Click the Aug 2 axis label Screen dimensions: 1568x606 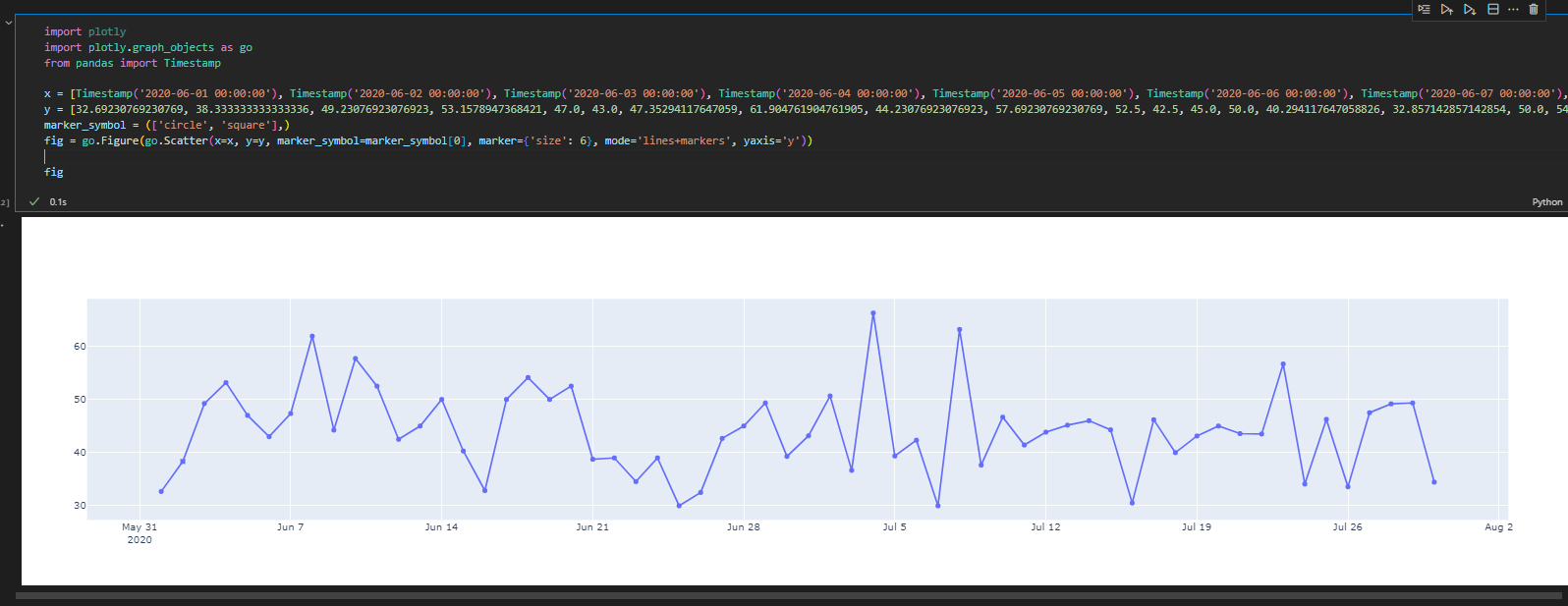[1498, 527]
